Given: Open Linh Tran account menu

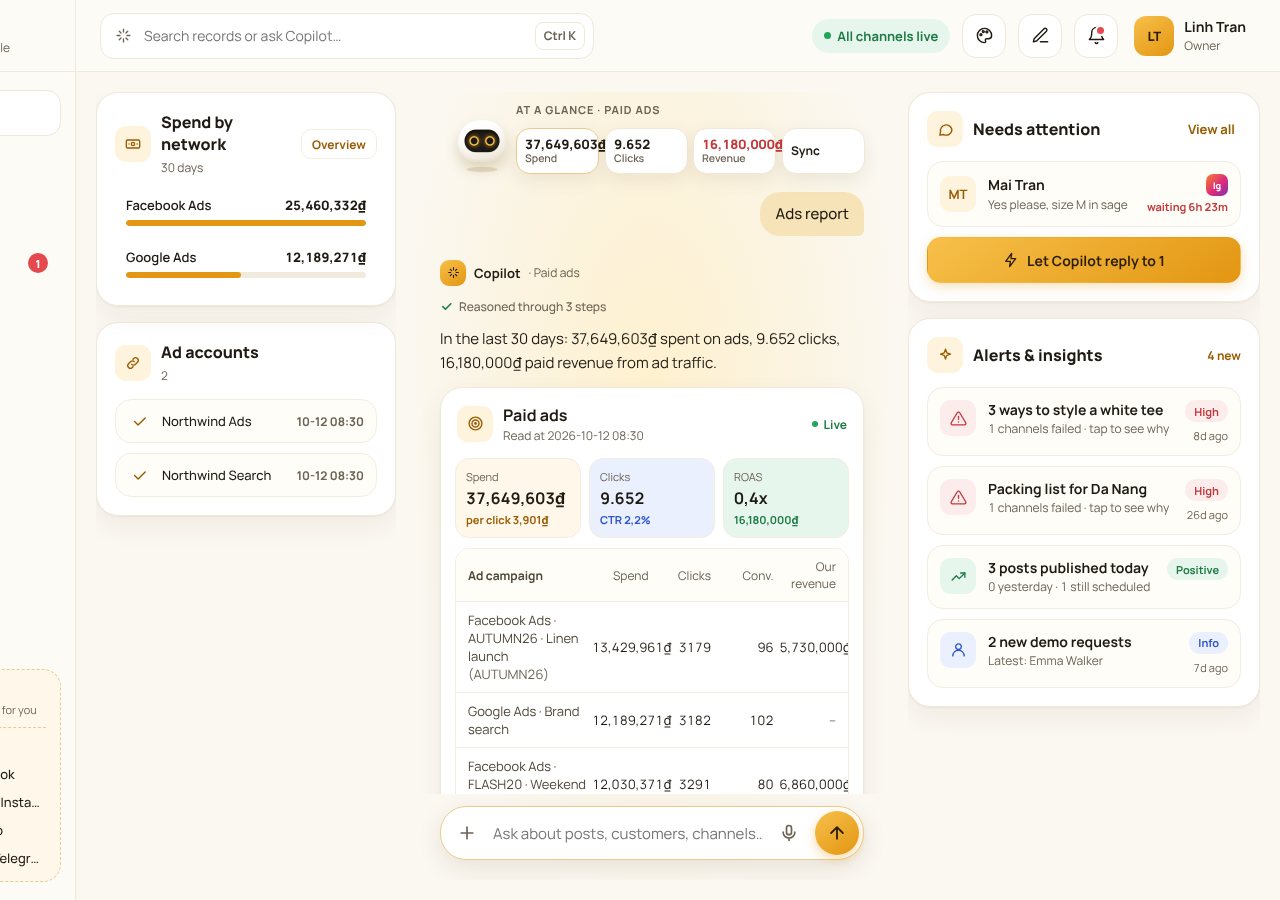Looking at the screenshot, I should point(1190,36).
